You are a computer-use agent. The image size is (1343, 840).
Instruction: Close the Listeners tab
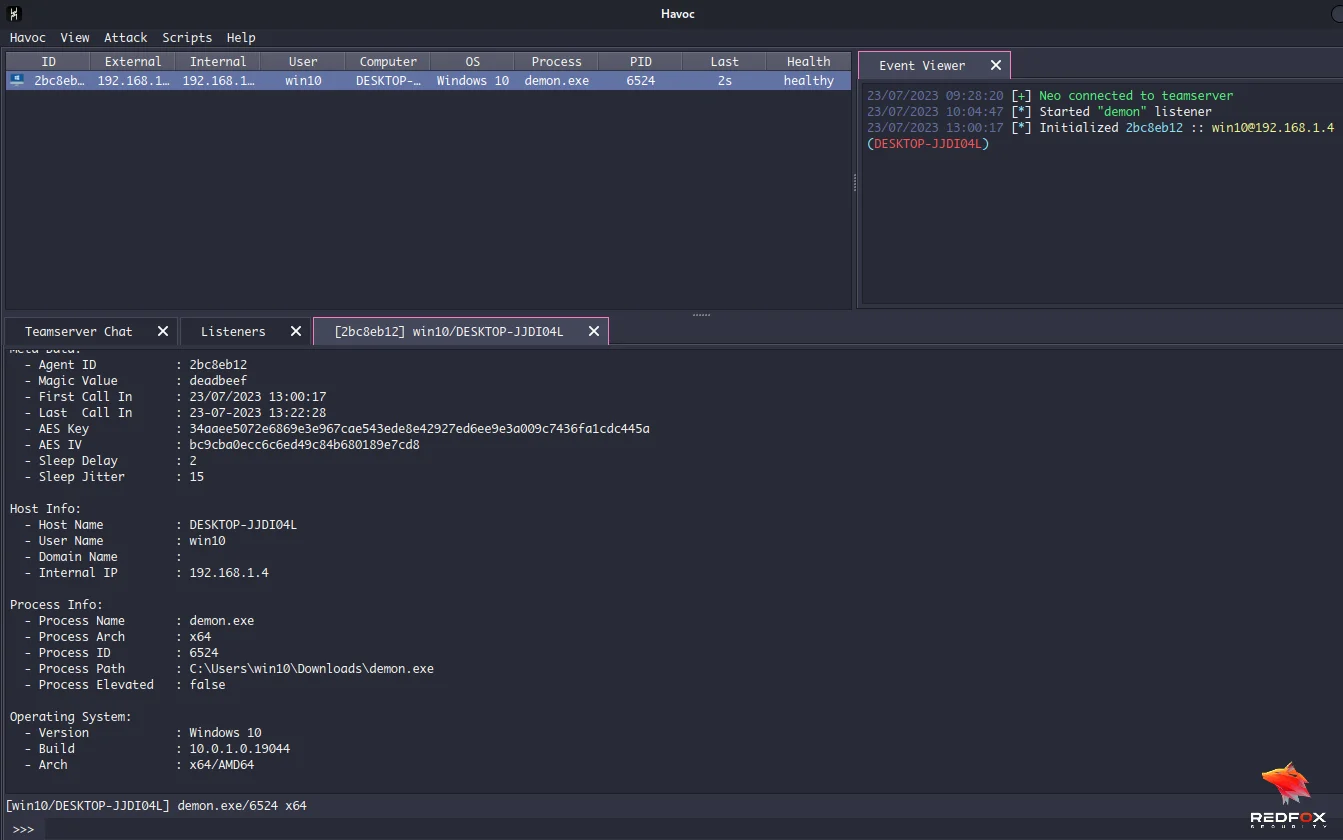296,331
